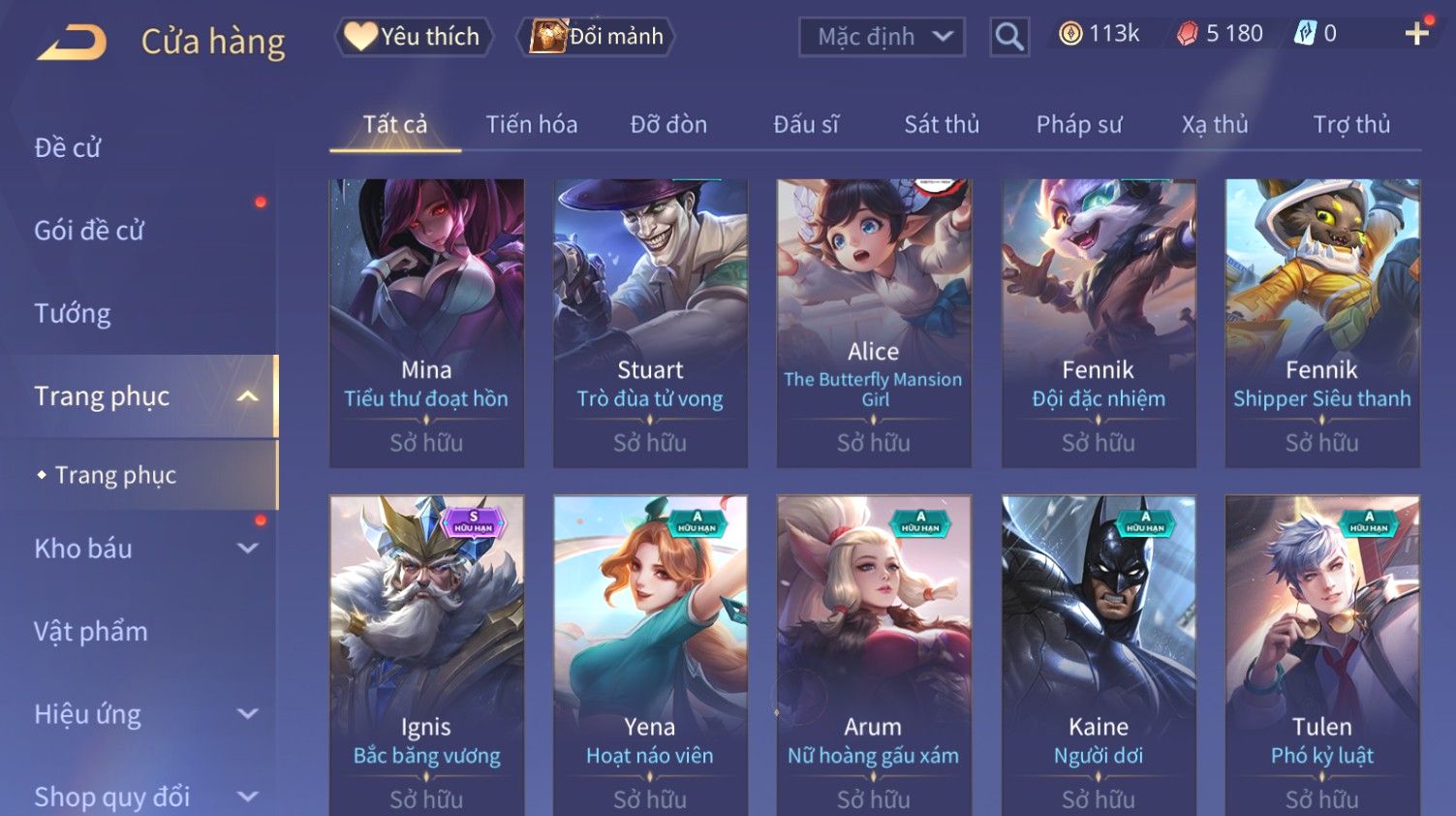Viewport: 1456px width, 816px height.
Task: Expand the Kho báu sidebar section
Action: [x=247, y=549]
